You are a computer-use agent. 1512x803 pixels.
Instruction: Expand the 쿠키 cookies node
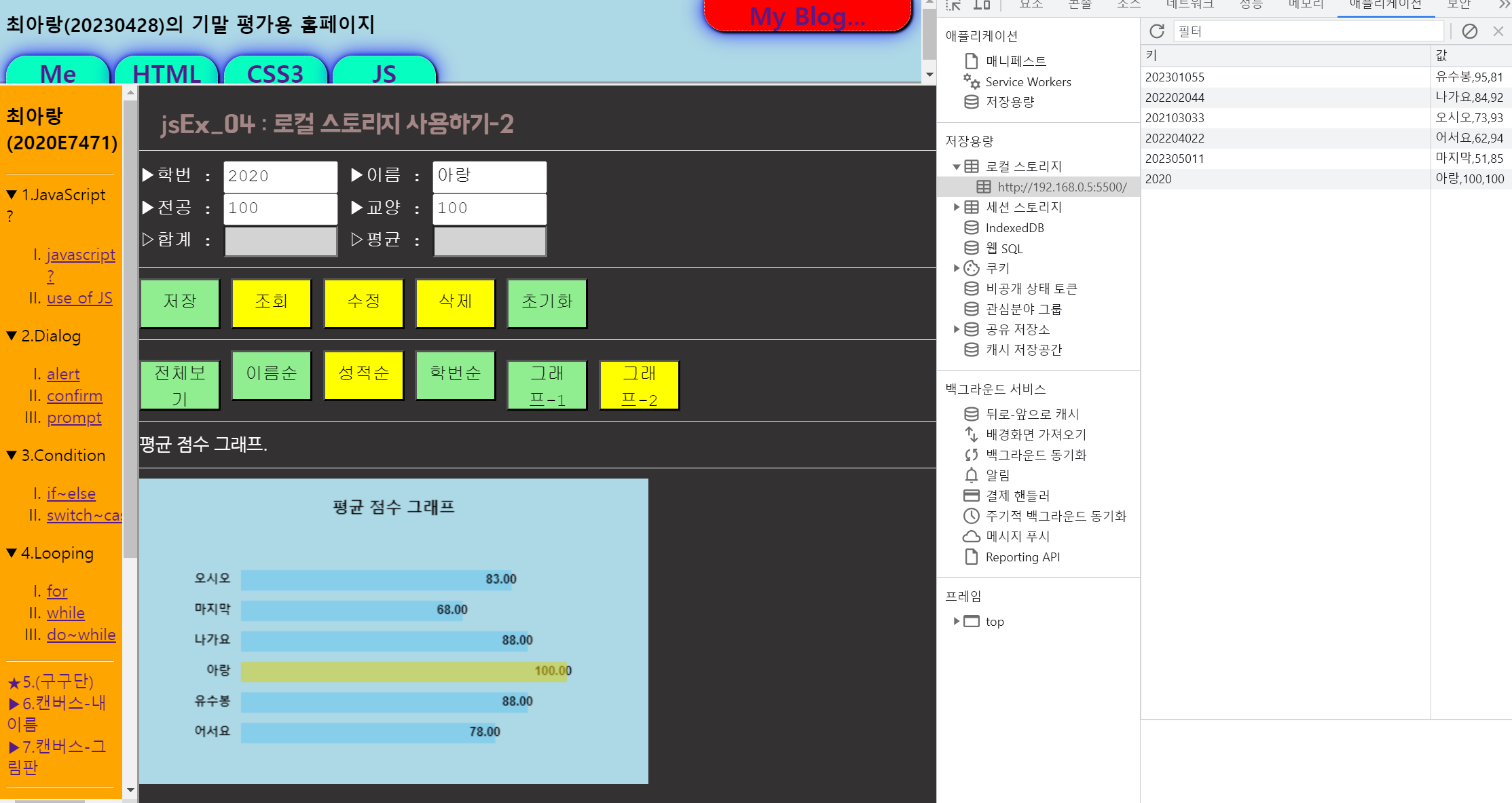tap(956, 268)
